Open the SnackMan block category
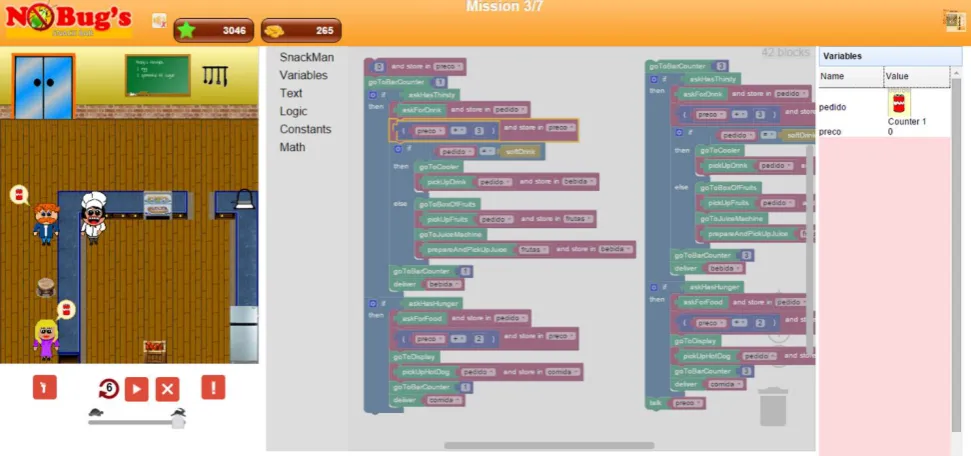 click(x=307, y=57)
